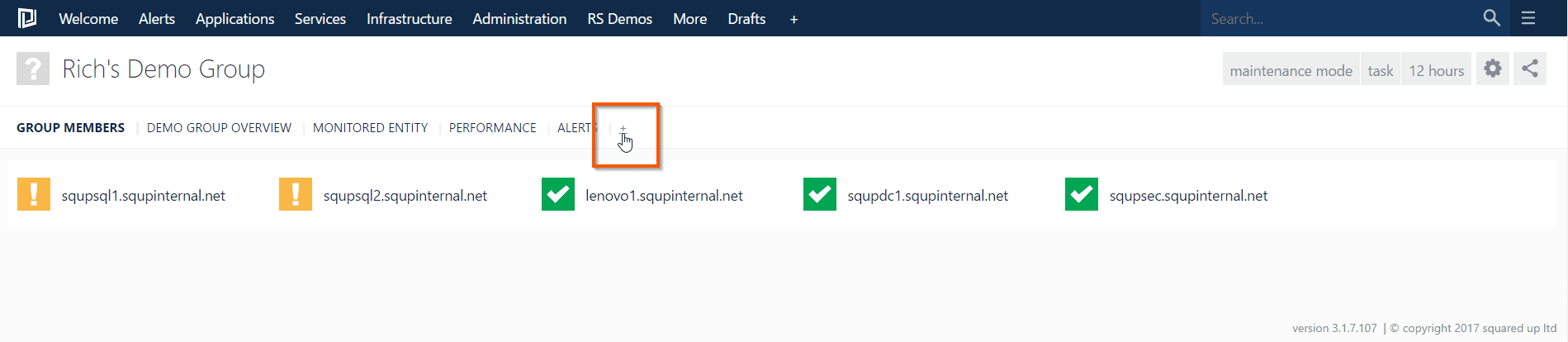
Task: Click the question mark group icon
Action: [33, 69]
